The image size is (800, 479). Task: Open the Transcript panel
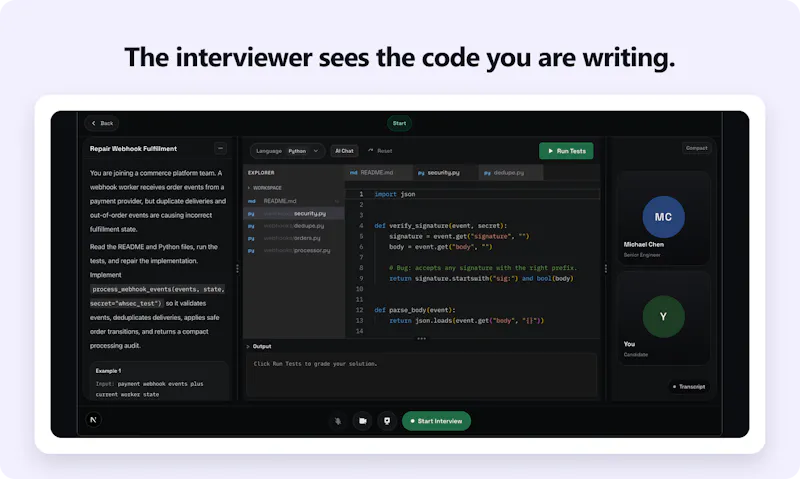coord(689,387)
